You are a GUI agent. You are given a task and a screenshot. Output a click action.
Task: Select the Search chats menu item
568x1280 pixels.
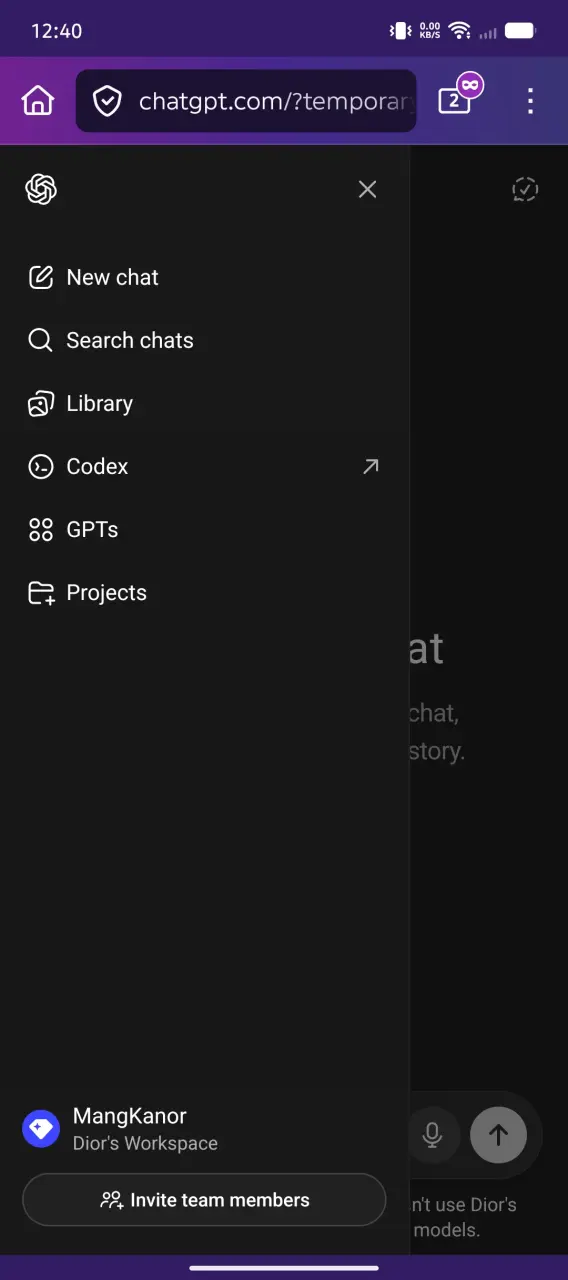point(204,340)
